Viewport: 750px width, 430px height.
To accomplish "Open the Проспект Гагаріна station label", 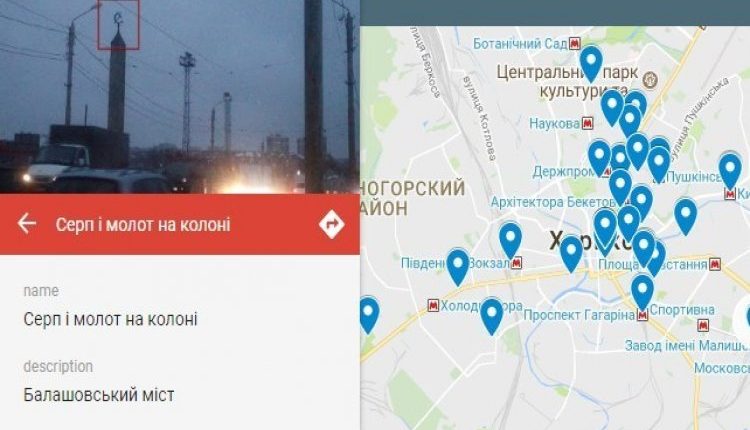I will (579, 315).
